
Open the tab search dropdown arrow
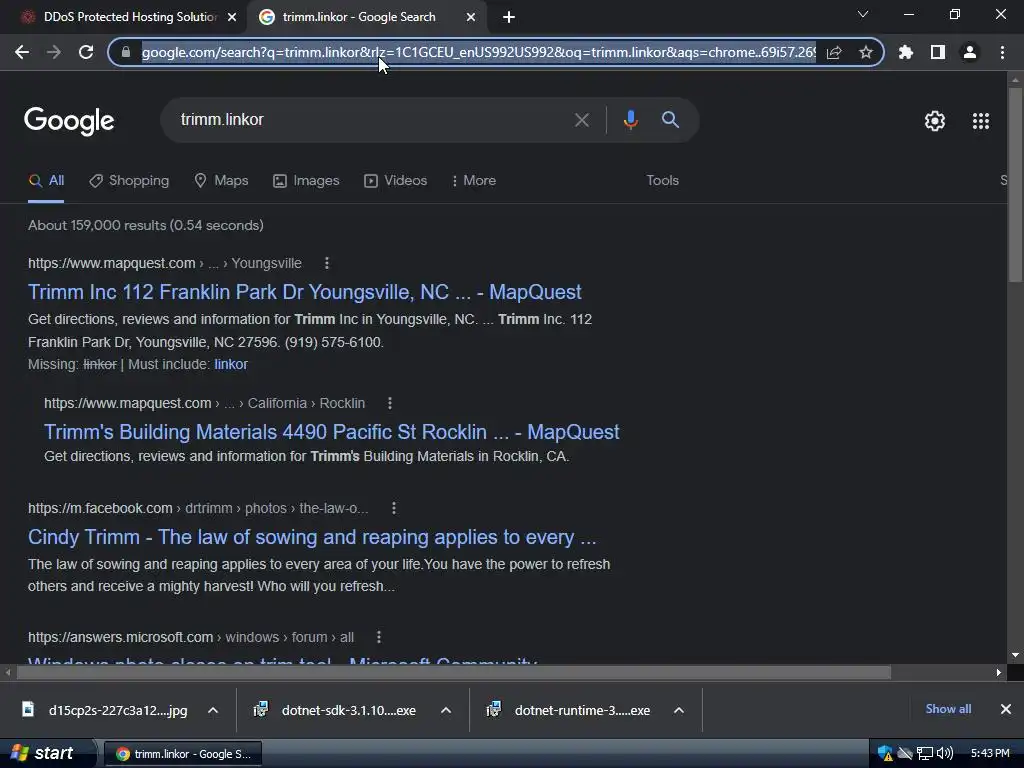pyautogui.click(x=863, y=14)
